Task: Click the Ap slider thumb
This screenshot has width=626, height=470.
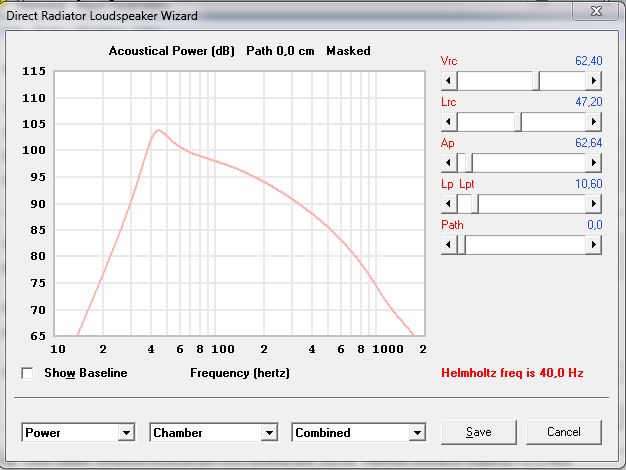Action: coord(469,163)
